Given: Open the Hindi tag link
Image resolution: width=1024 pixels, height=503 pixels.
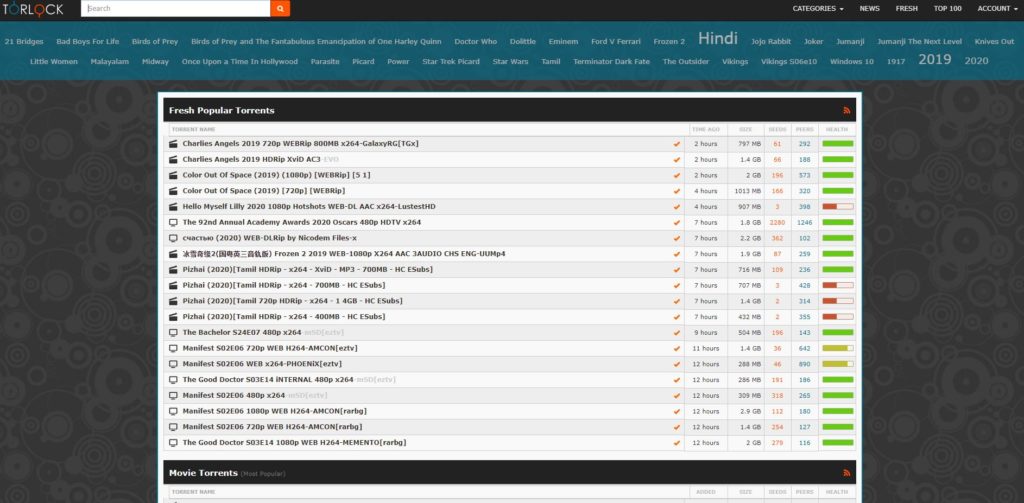Looking at the screenshot, I should (x=718, y=39).
